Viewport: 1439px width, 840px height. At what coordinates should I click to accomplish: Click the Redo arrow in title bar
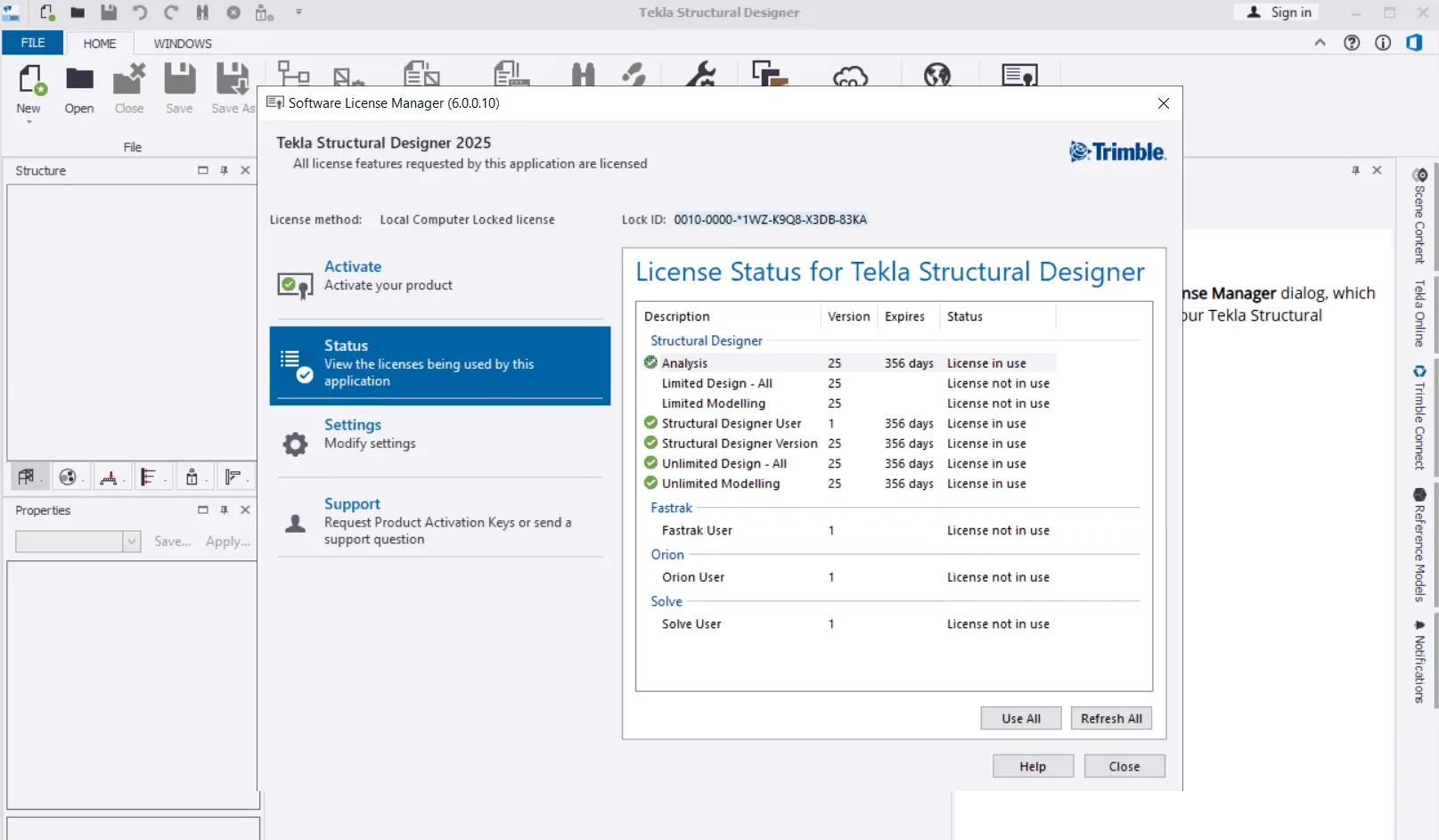(x=171, y=12)
